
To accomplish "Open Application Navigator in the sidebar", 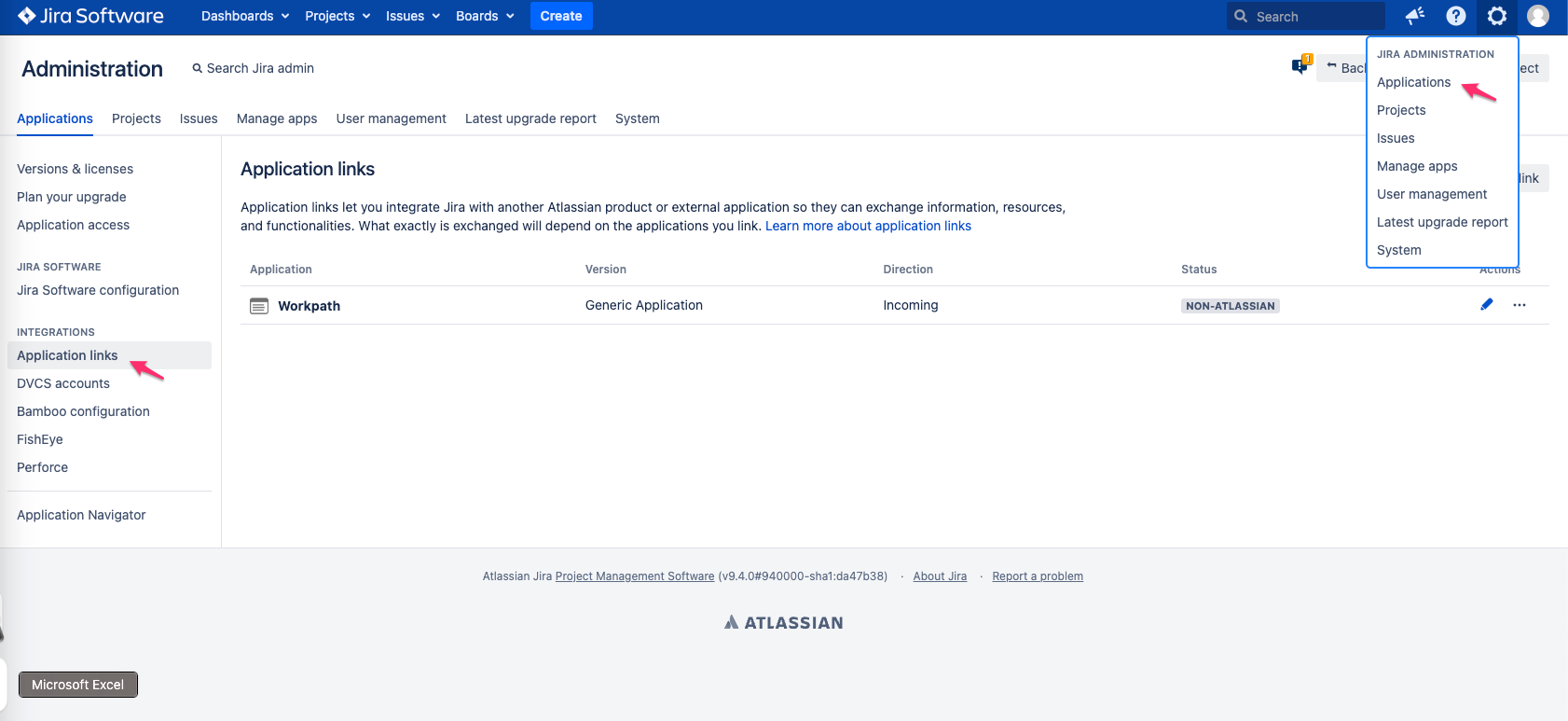I will [x=81, y=515].
